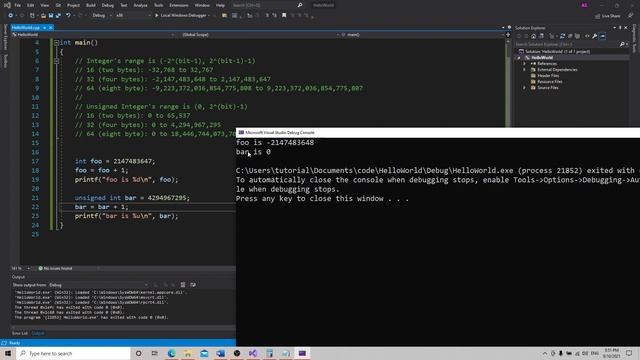640x360 pixels.
Task: Open HelloWorld project scope dropdown in editor
Action: click(93, 35)
